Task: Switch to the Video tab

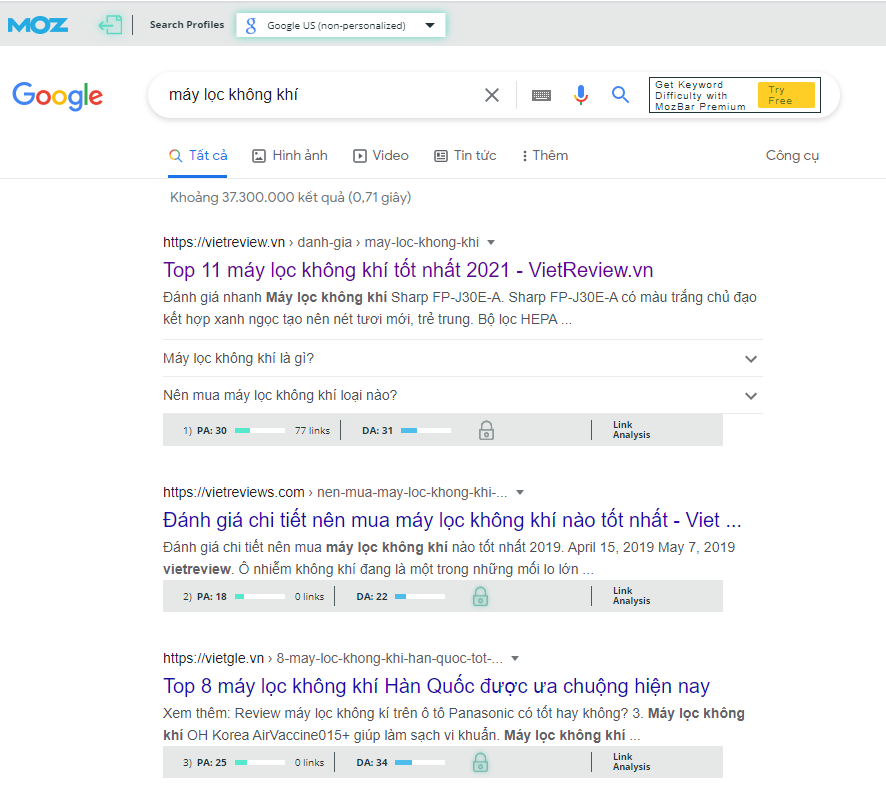Action: point(381,155)
